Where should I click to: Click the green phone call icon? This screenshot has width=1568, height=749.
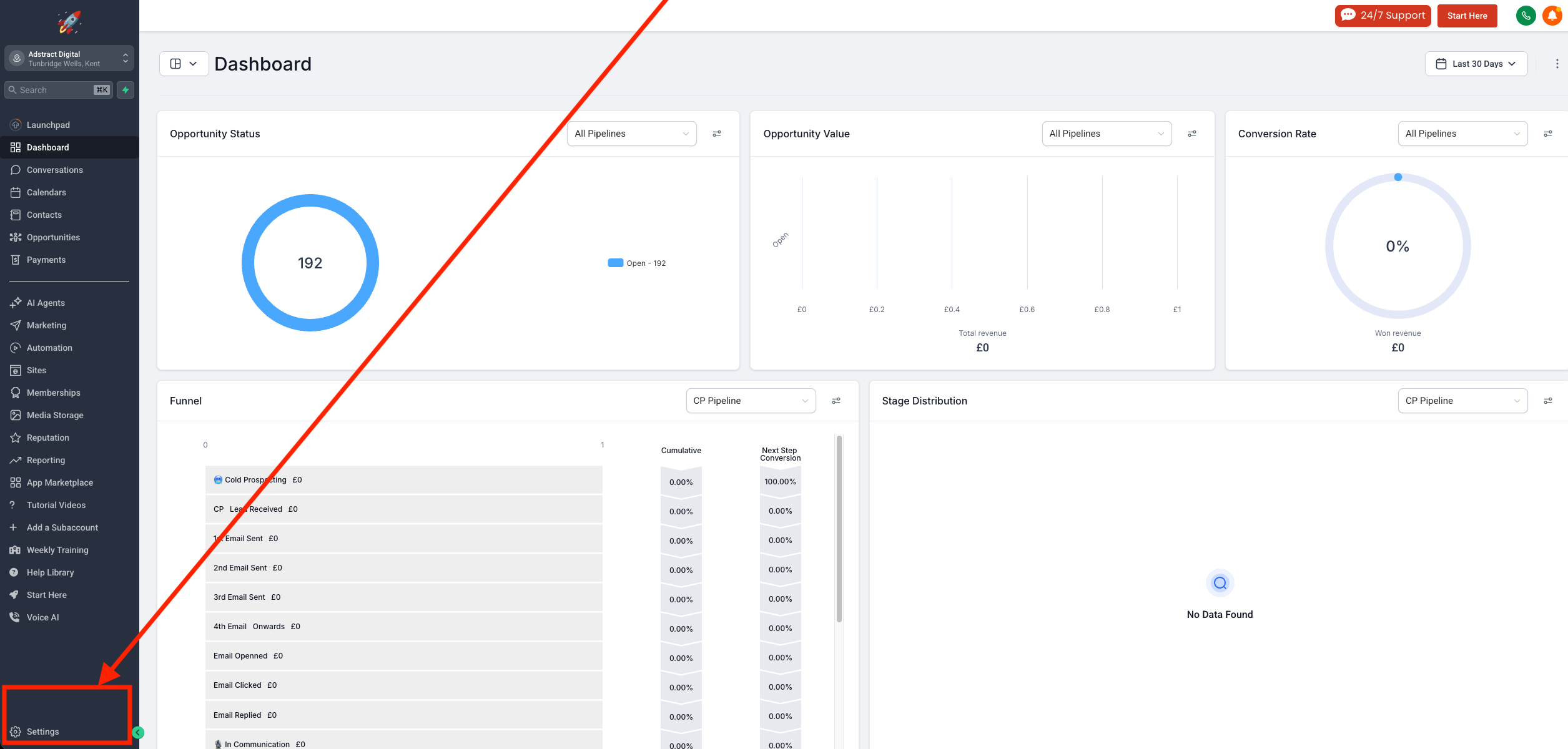click(x=1526, y=16)
